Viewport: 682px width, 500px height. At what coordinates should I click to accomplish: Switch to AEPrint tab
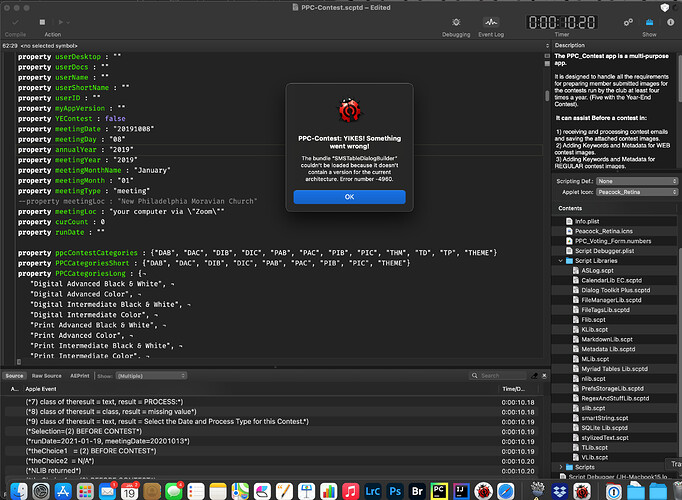pos(80,376)
